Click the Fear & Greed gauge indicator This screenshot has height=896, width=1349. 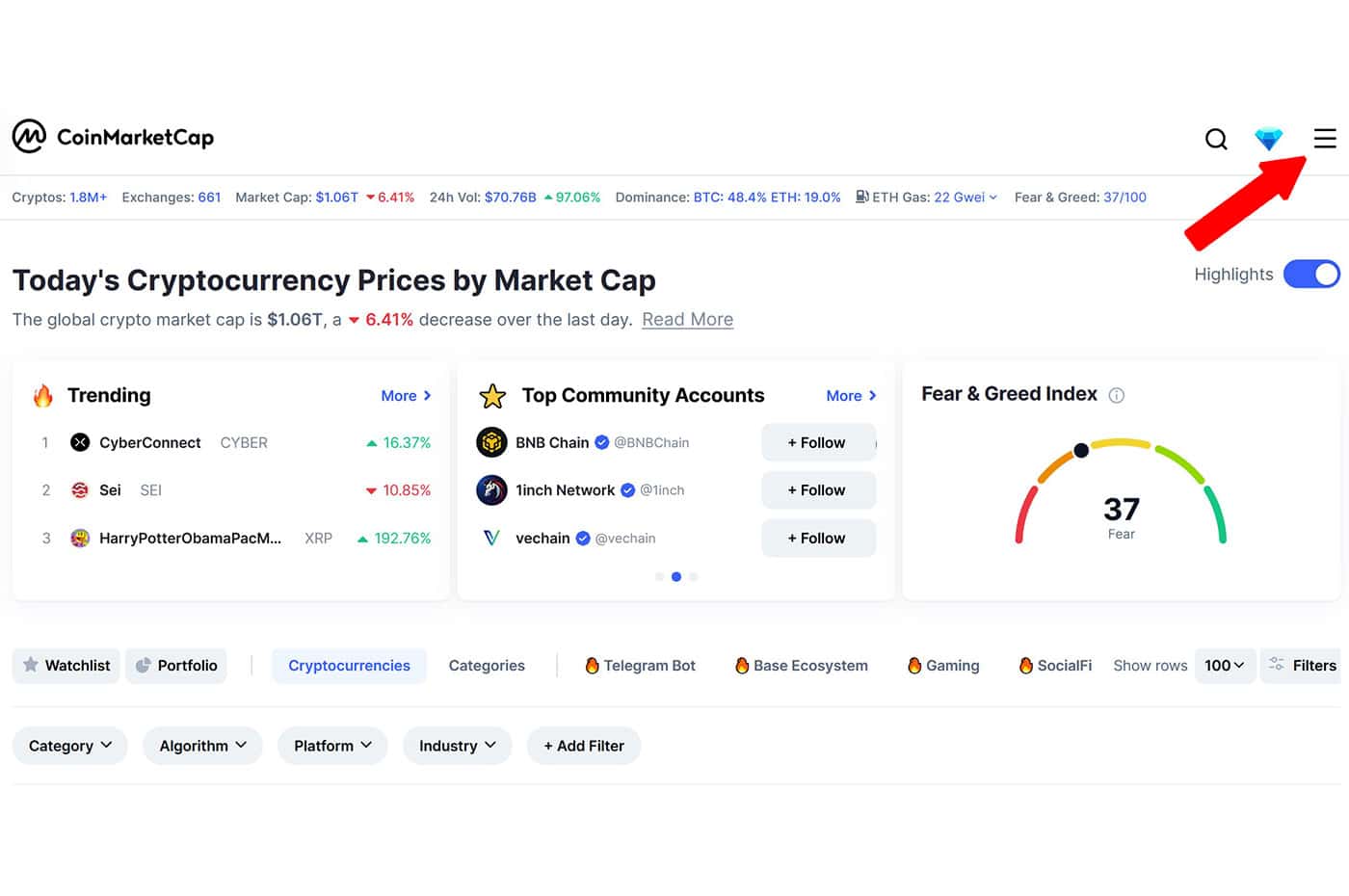click(x=1081, y=450)
